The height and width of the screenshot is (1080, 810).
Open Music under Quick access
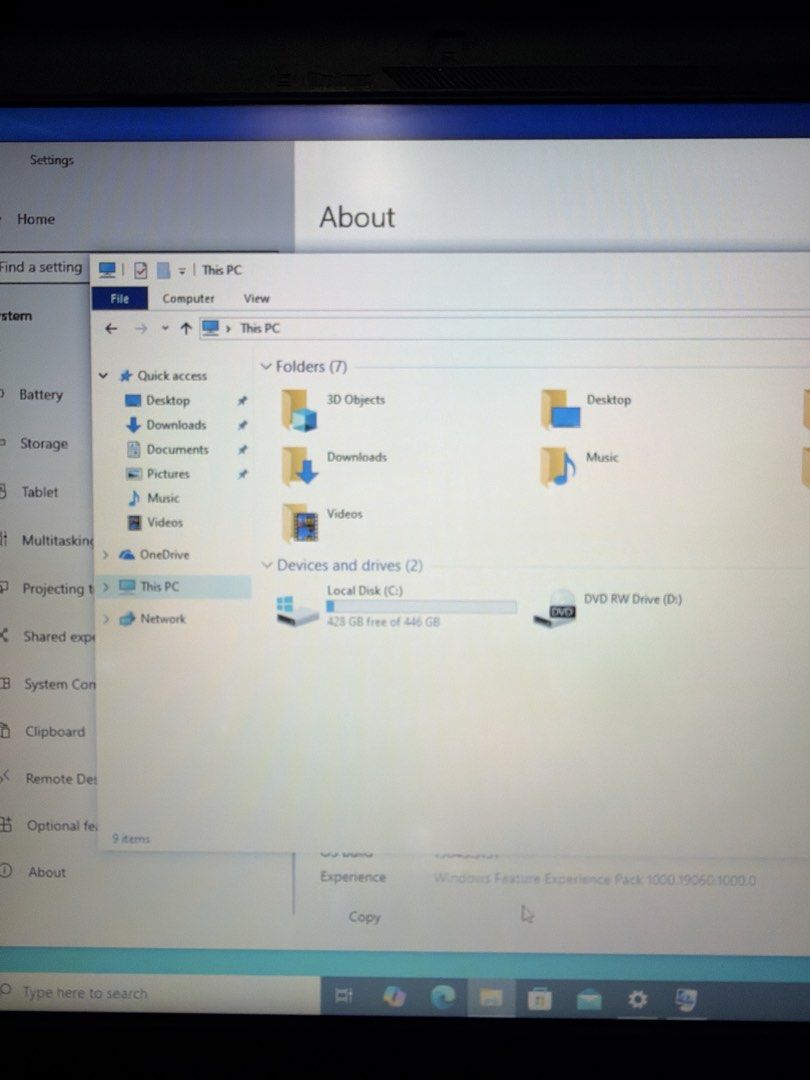pyautogui.click(x=163, y=498)
